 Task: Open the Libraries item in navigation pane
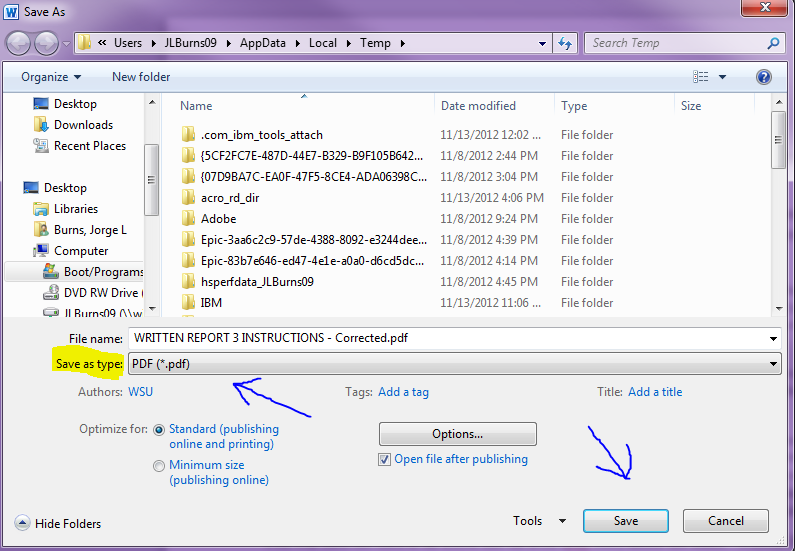pos(76,209)
